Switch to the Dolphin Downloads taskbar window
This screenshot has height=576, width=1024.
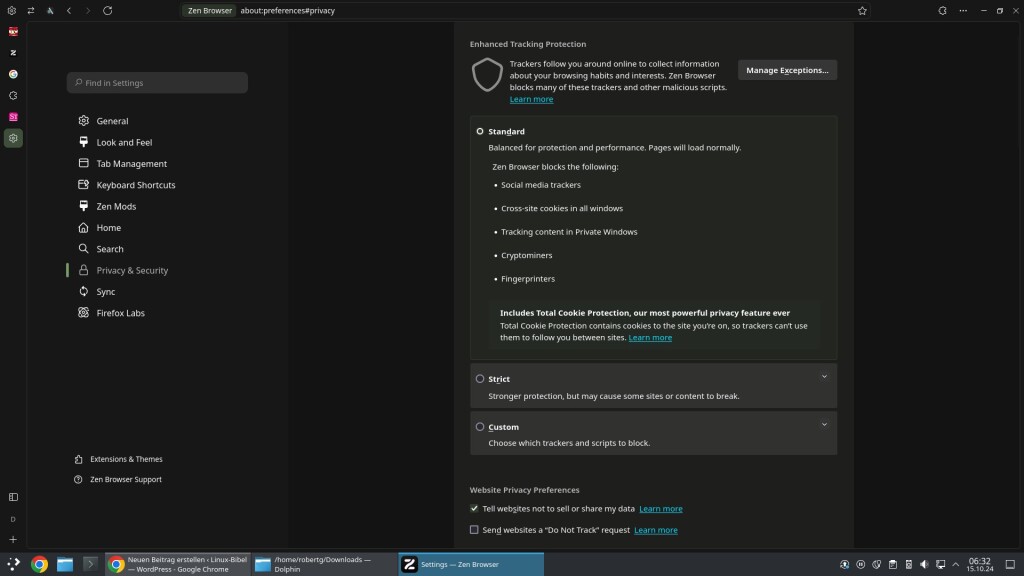click(324, 564)
